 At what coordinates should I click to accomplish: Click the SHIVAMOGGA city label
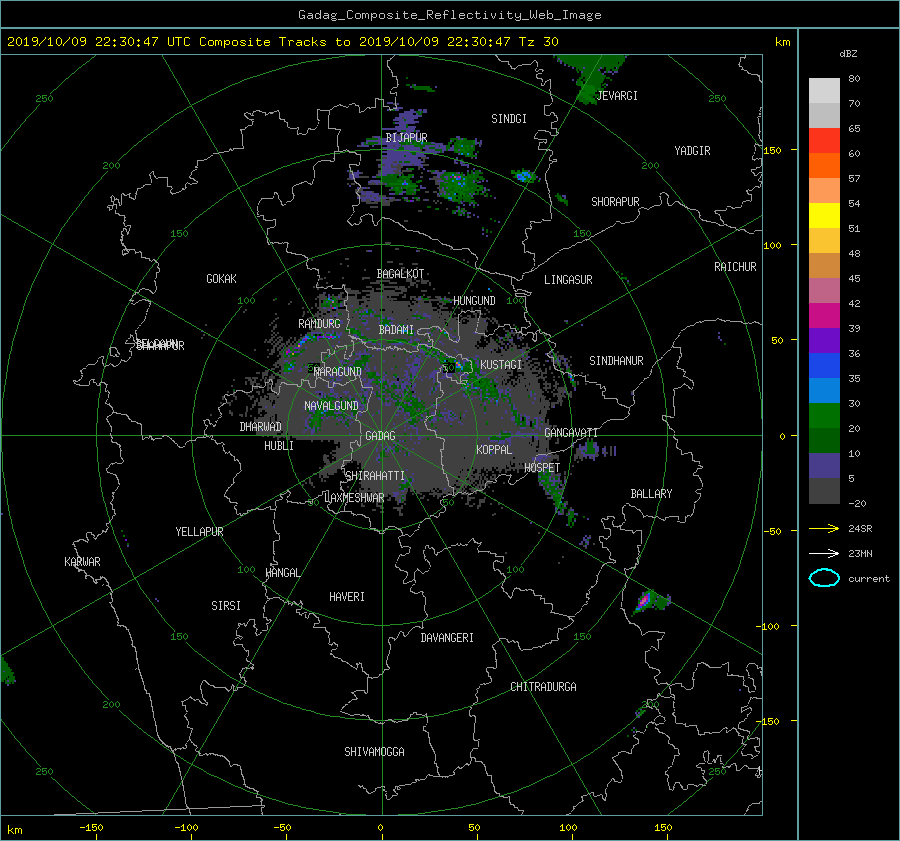coord(374,752)
